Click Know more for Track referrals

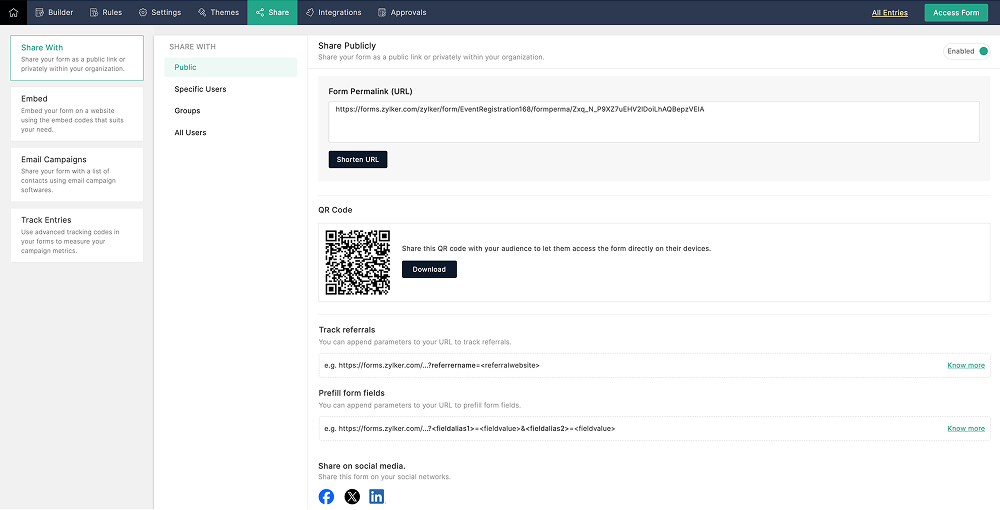point(965,365)
